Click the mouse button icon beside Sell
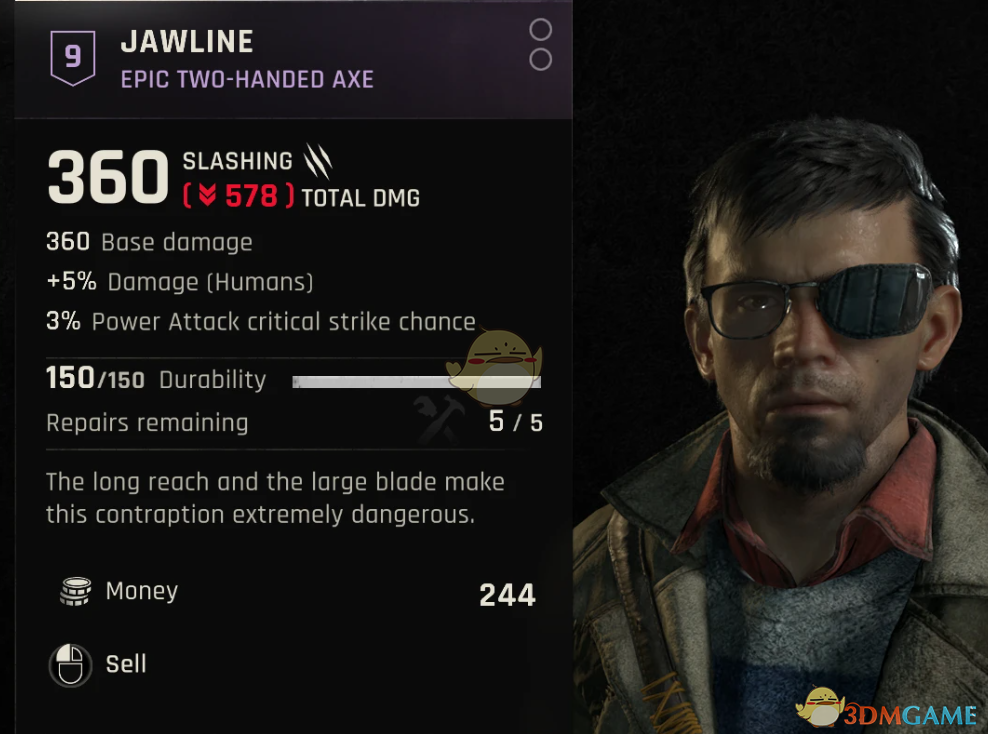 coord(70,665)
